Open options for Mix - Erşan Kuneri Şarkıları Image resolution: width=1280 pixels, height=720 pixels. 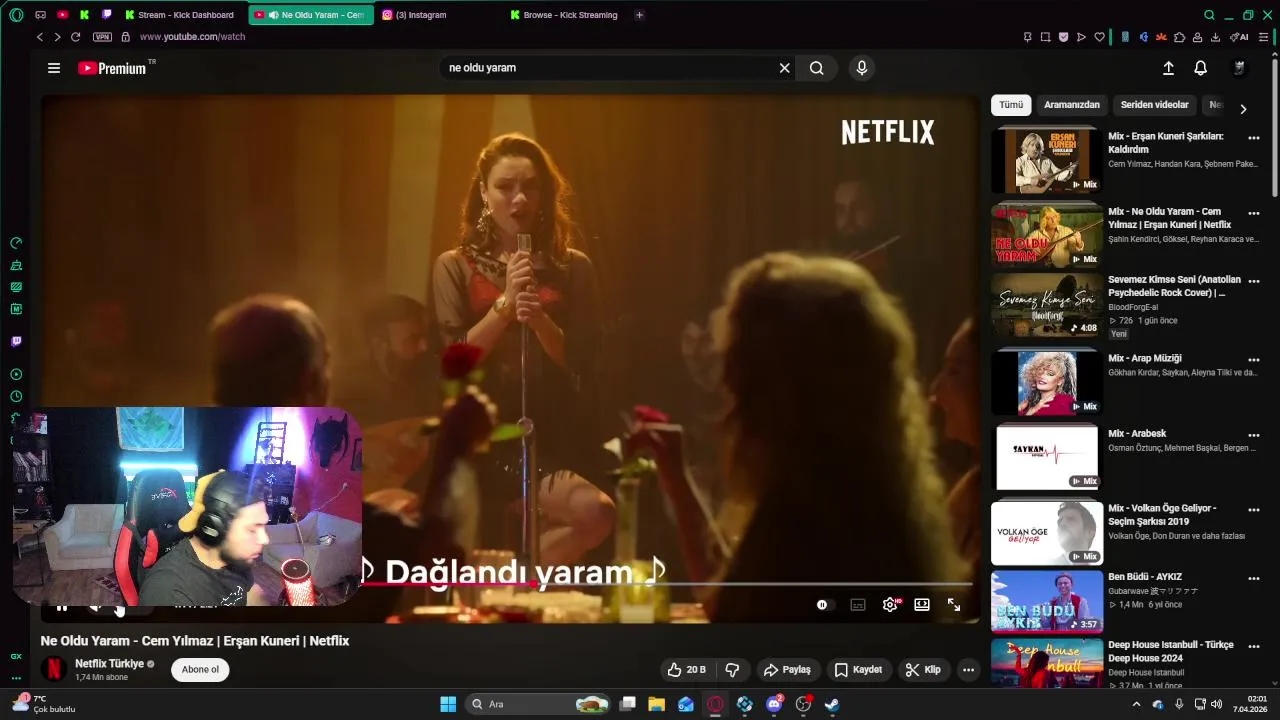tap(1254, 138)
